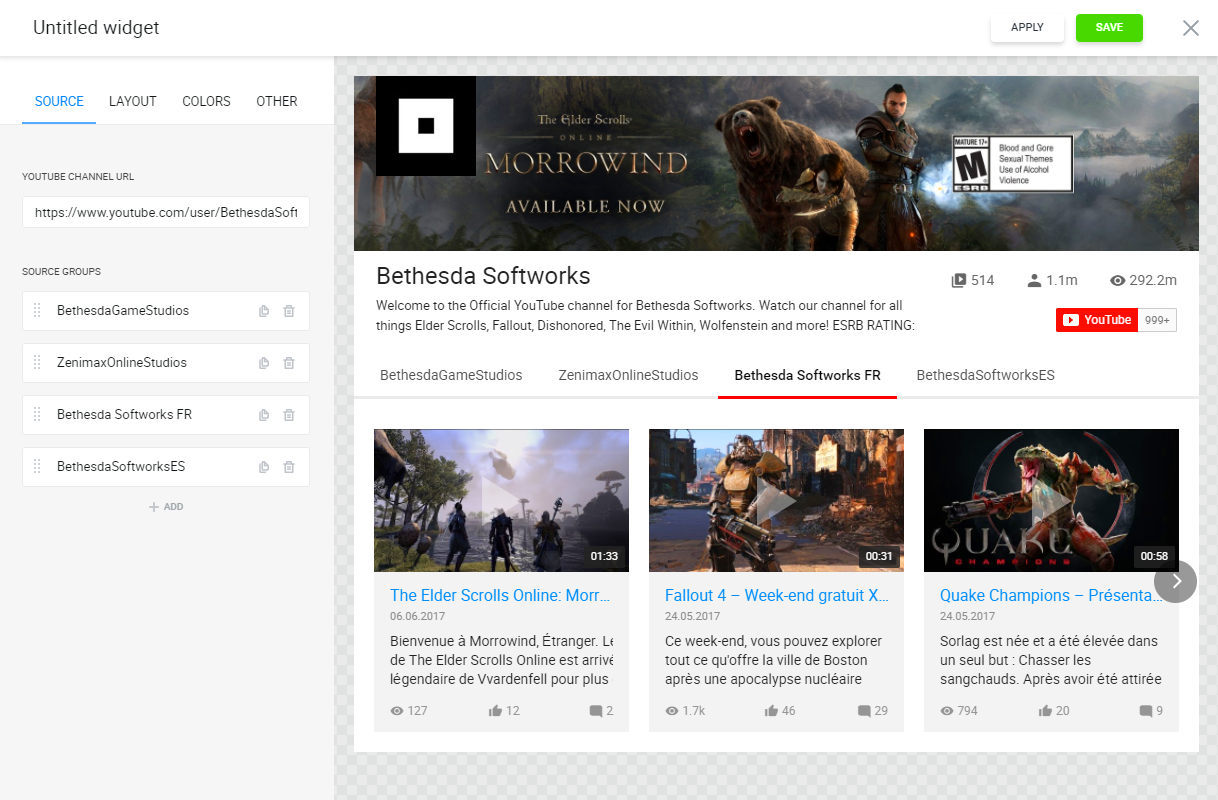This screenshot has height=800, width=1218.
Task: Save the widget
Action: (1109, 28)
